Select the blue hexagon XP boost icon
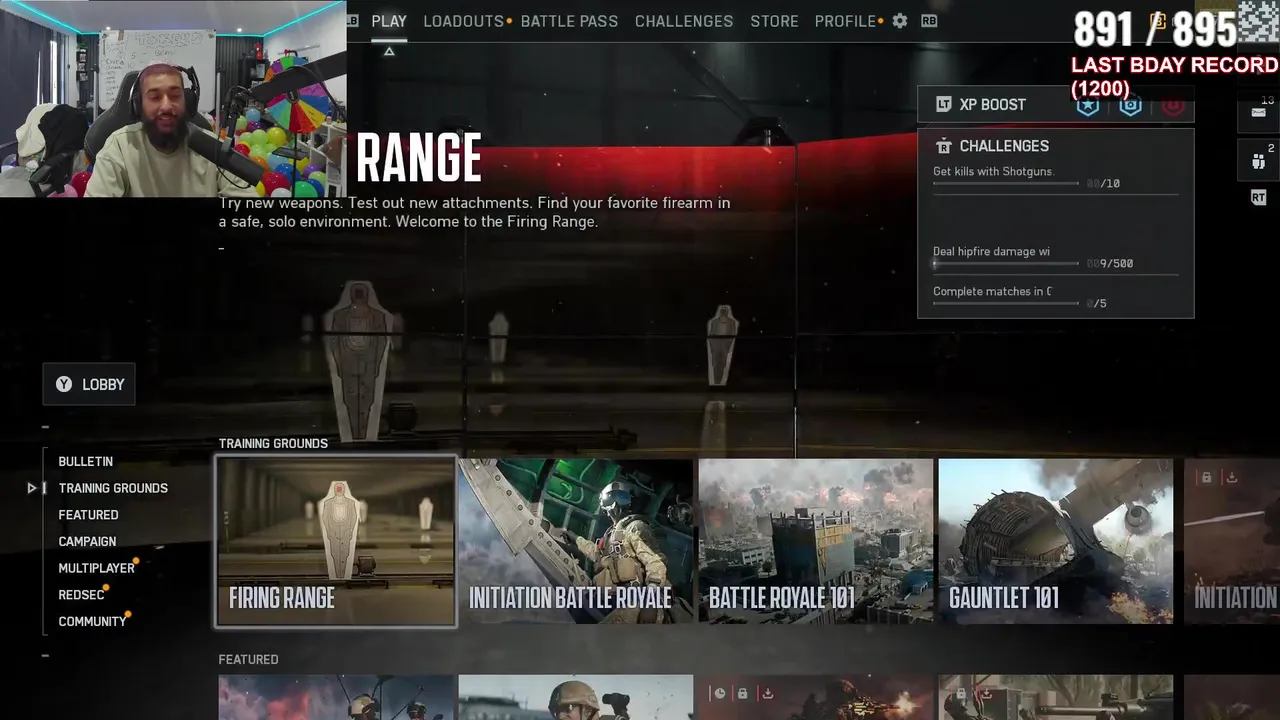 pyautogui.click(x=1130, y=105)
